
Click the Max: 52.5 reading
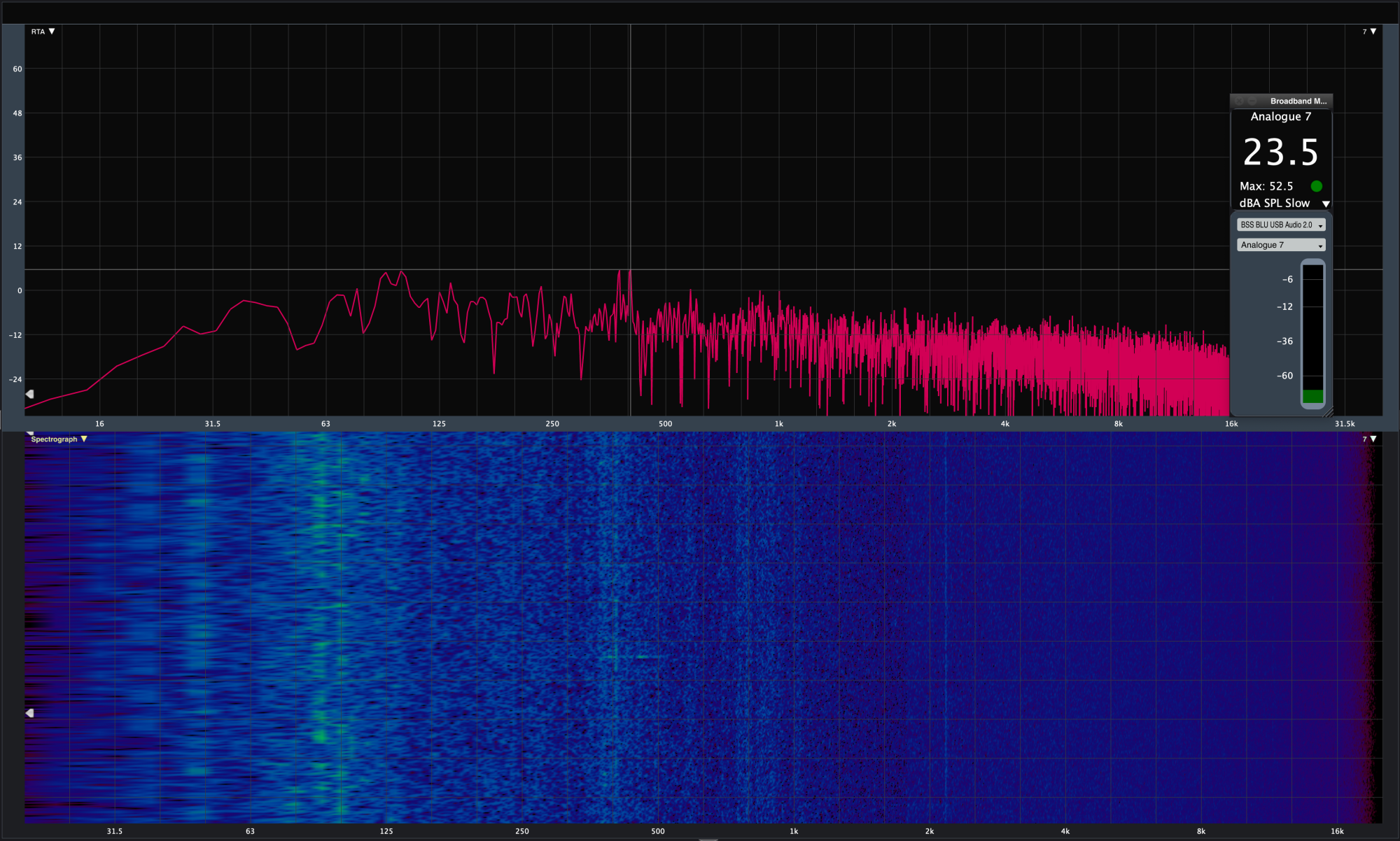point(1266,186)
